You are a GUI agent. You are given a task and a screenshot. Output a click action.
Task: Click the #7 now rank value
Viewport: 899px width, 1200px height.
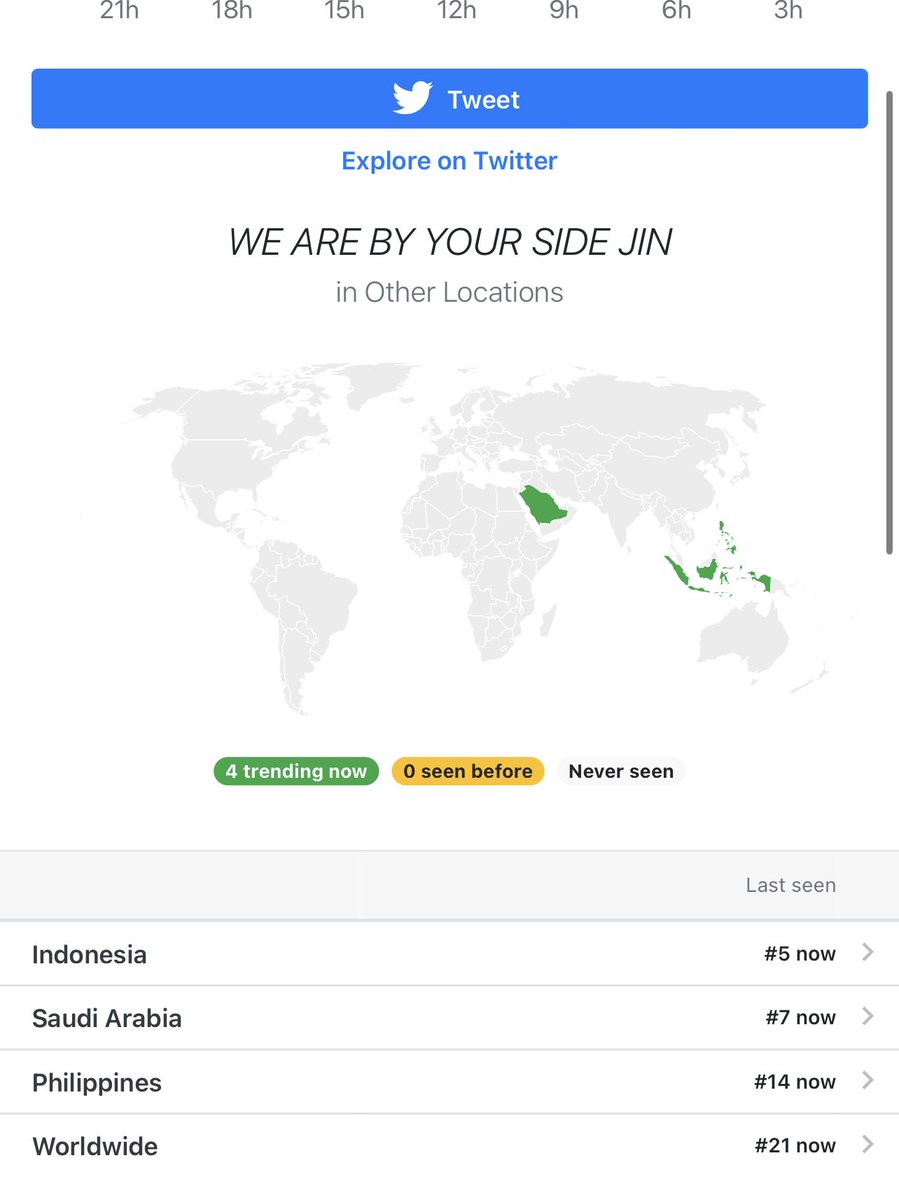point(800,1017)
